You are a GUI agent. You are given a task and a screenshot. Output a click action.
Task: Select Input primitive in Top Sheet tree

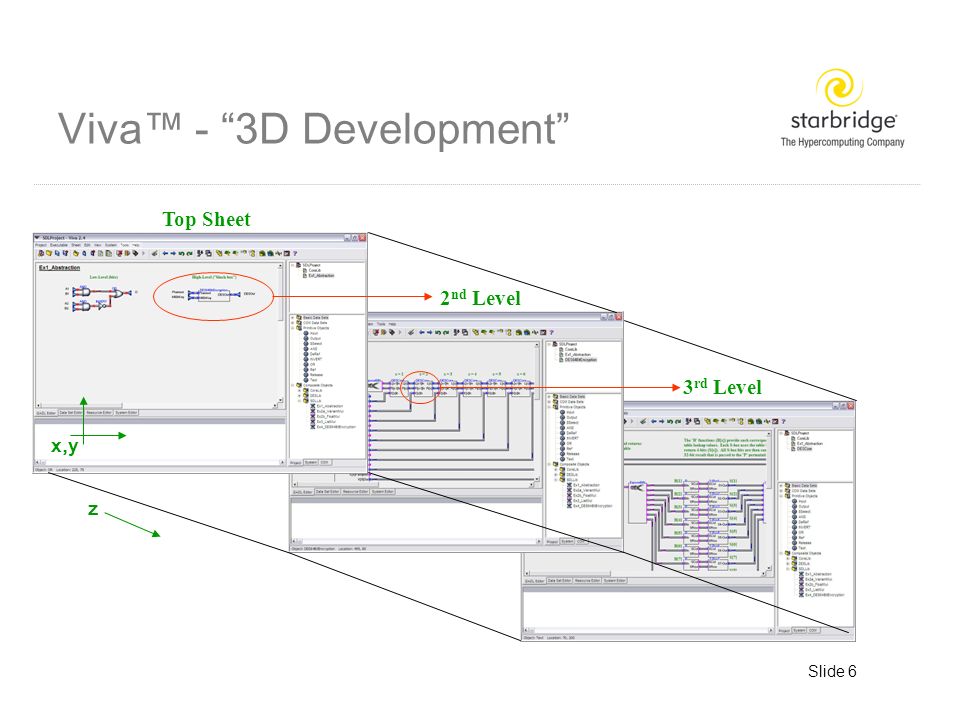pos(311,333)
